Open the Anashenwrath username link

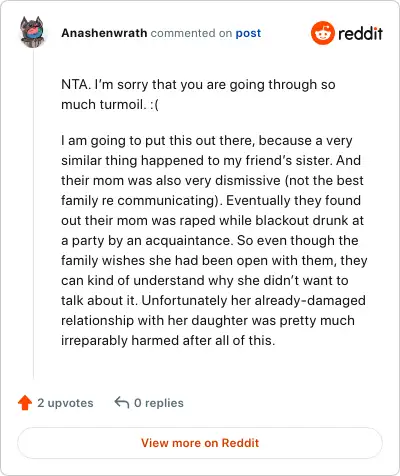coord(104,33)
